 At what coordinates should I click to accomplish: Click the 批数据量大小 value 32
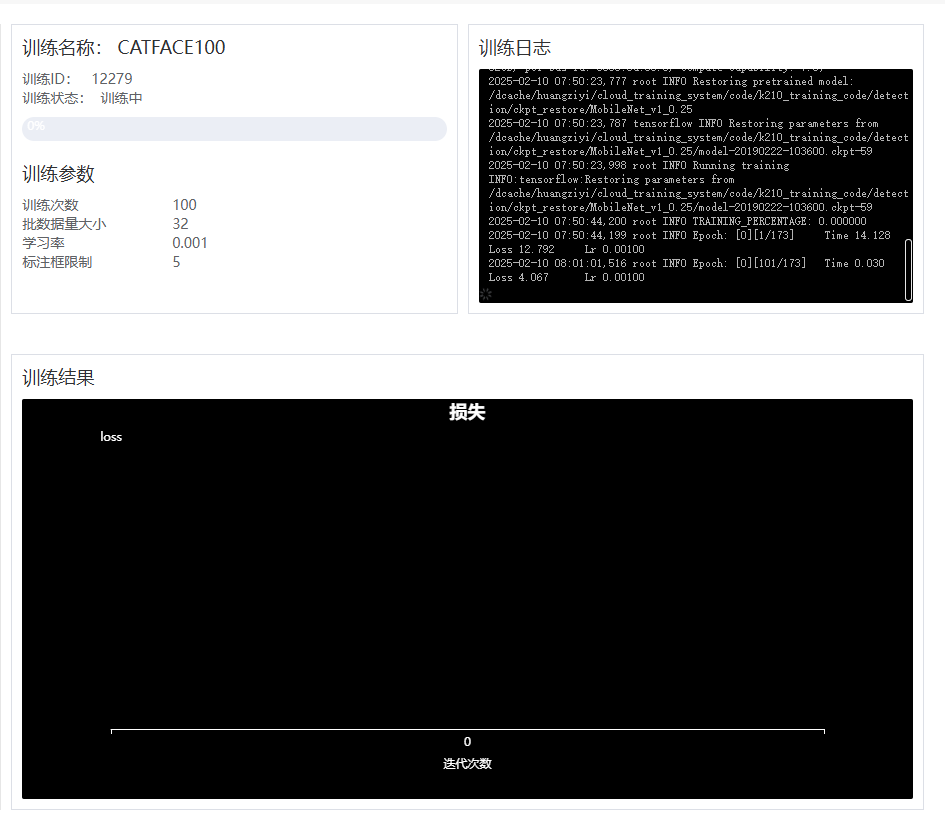180,224
